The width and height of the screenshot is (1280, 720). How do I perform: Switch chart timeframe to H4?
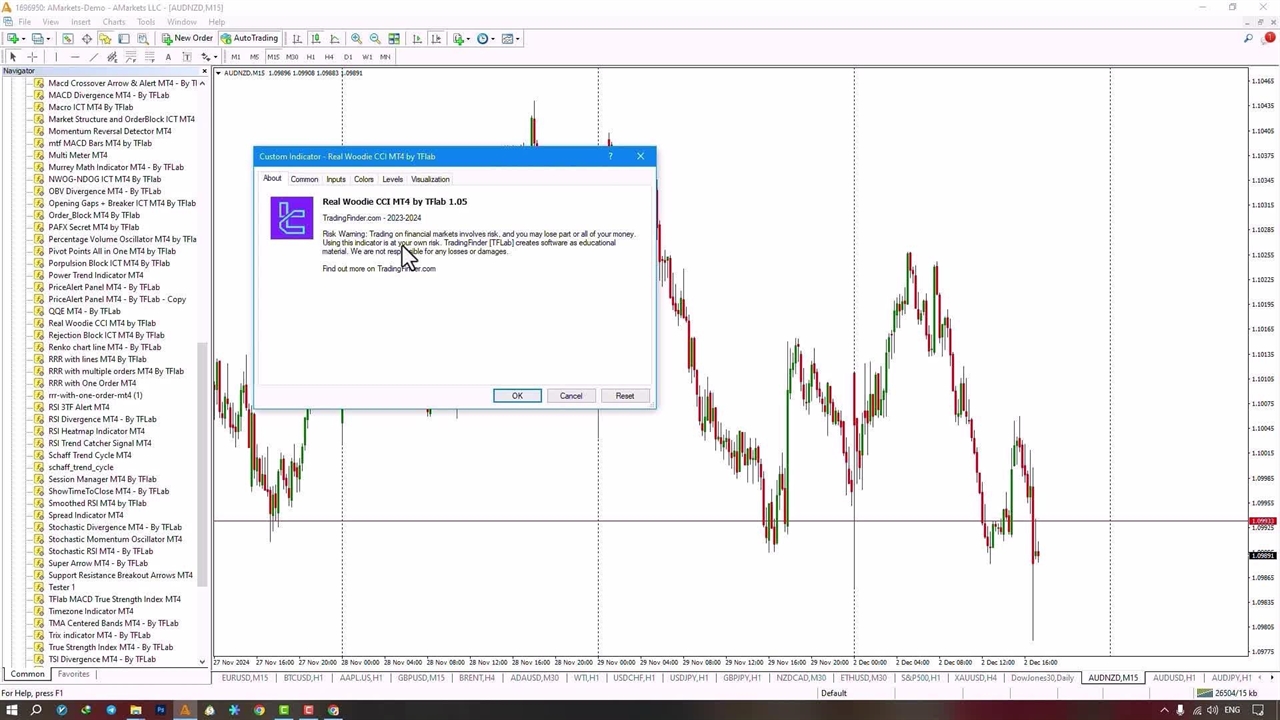tap(329, 57)
